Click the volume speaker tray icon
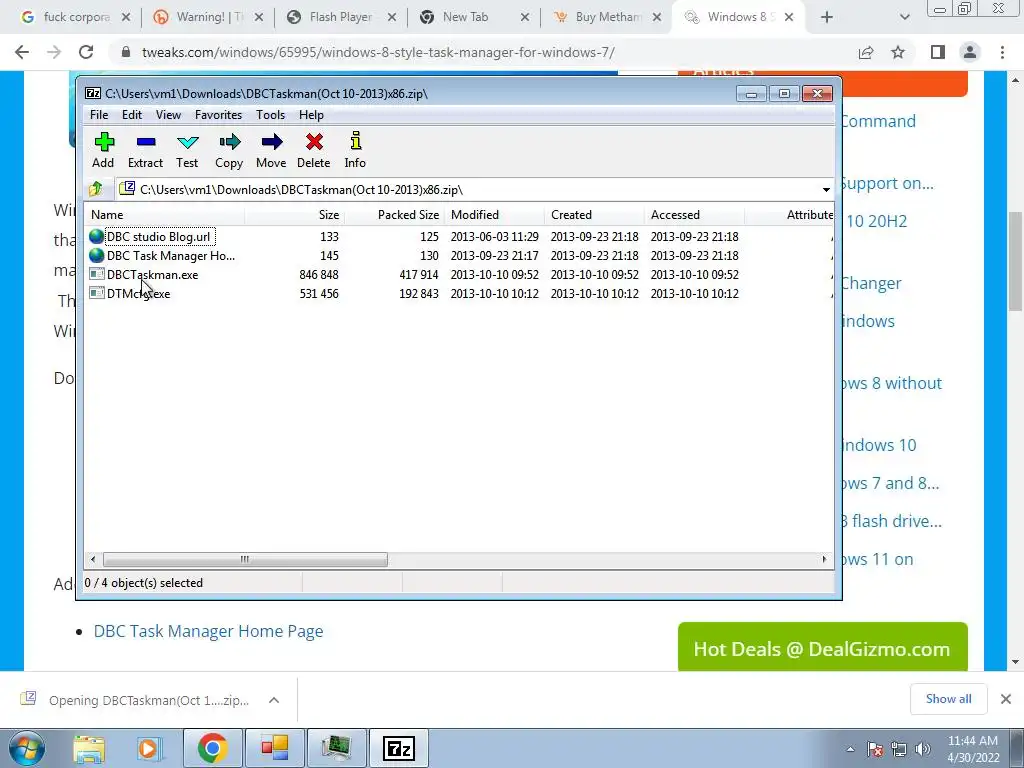This screenshot has width=1024, height=768. (923, 749)
